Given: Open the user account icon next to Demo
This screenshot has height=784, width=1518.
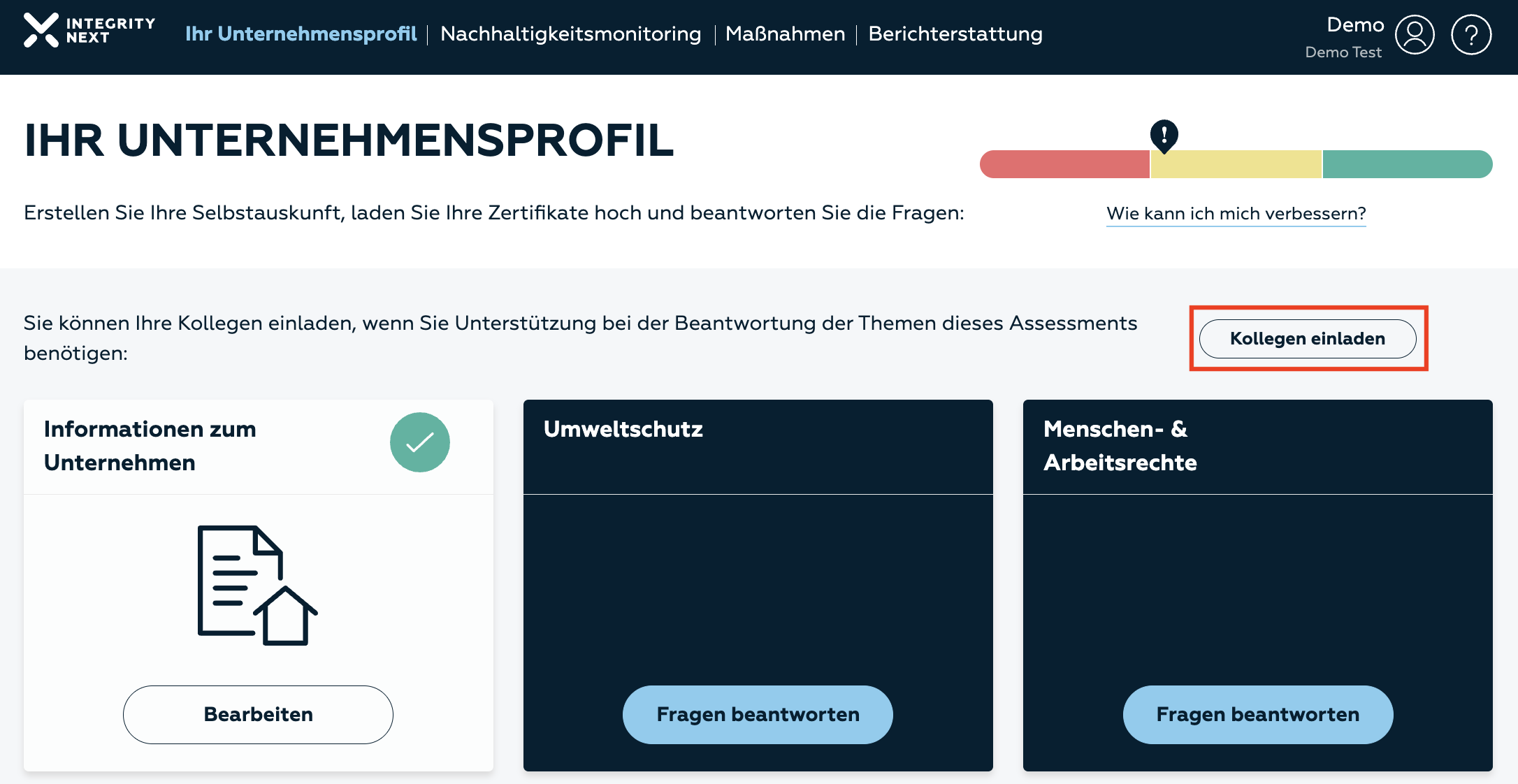Looking at the screenshot, I should tap(1415, 34).
